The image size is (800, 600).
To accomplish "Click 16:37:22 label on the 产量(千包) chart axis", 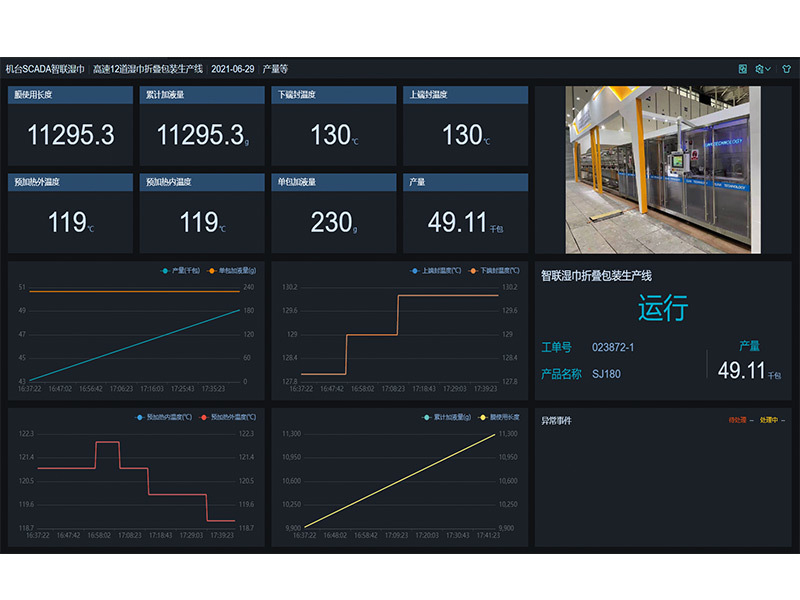I will (30, 389).
